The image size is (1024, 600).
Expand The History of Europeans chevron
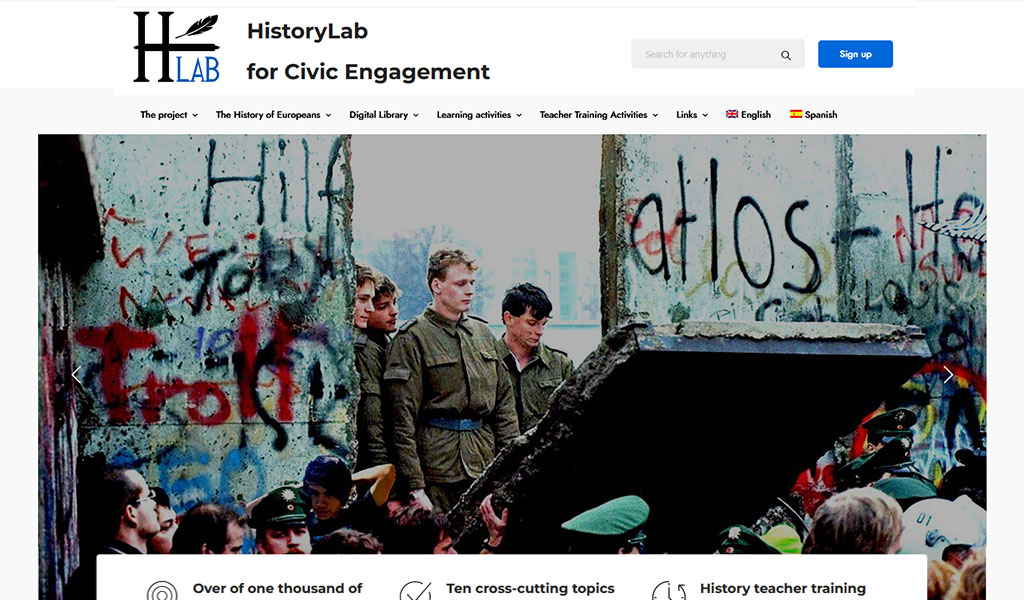coord(328,115)
